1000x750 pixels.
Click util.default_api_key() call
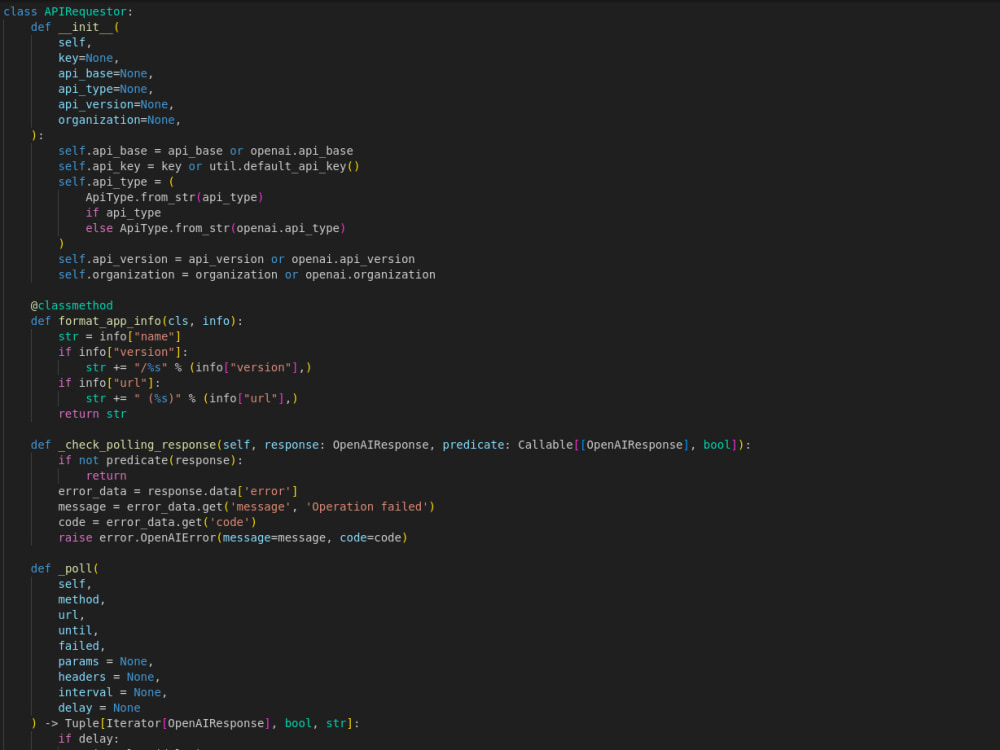tap(284, 166)
